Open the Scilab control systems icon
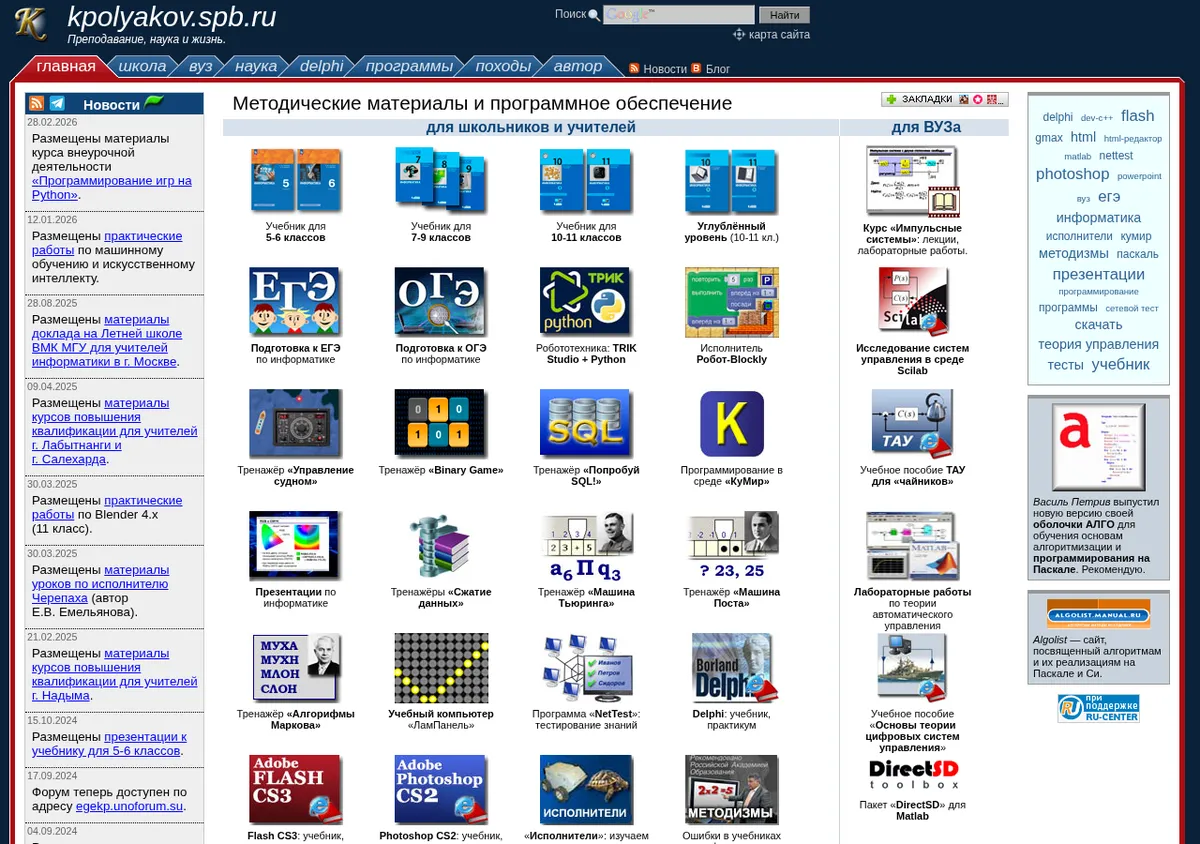1200x844 pixels. click(x=912, y=302)
